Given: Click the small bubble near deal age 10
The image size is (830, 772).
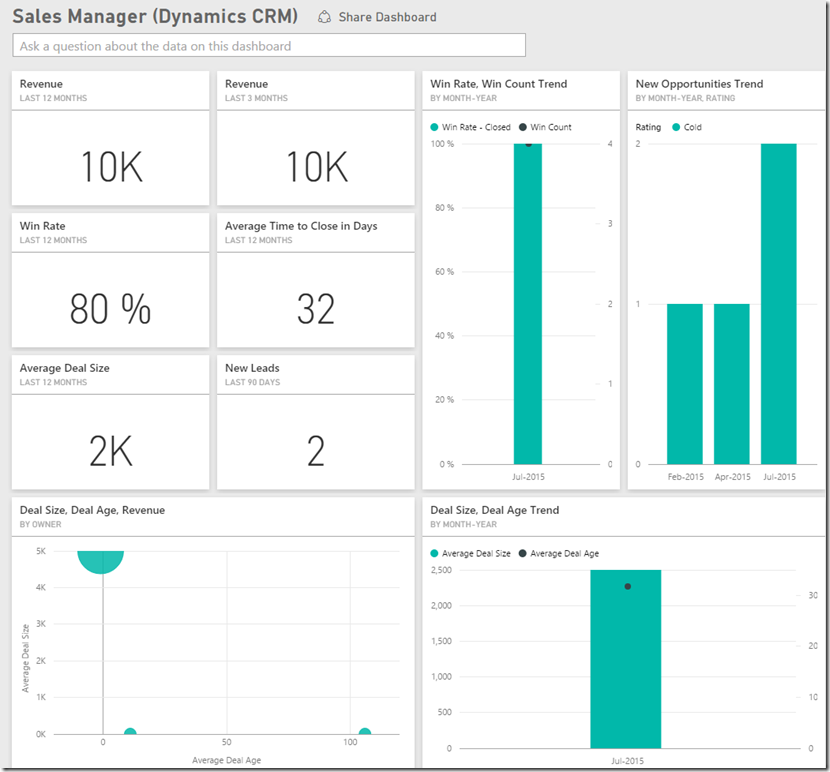Looking at the screenshot, I should coord(130,732).
